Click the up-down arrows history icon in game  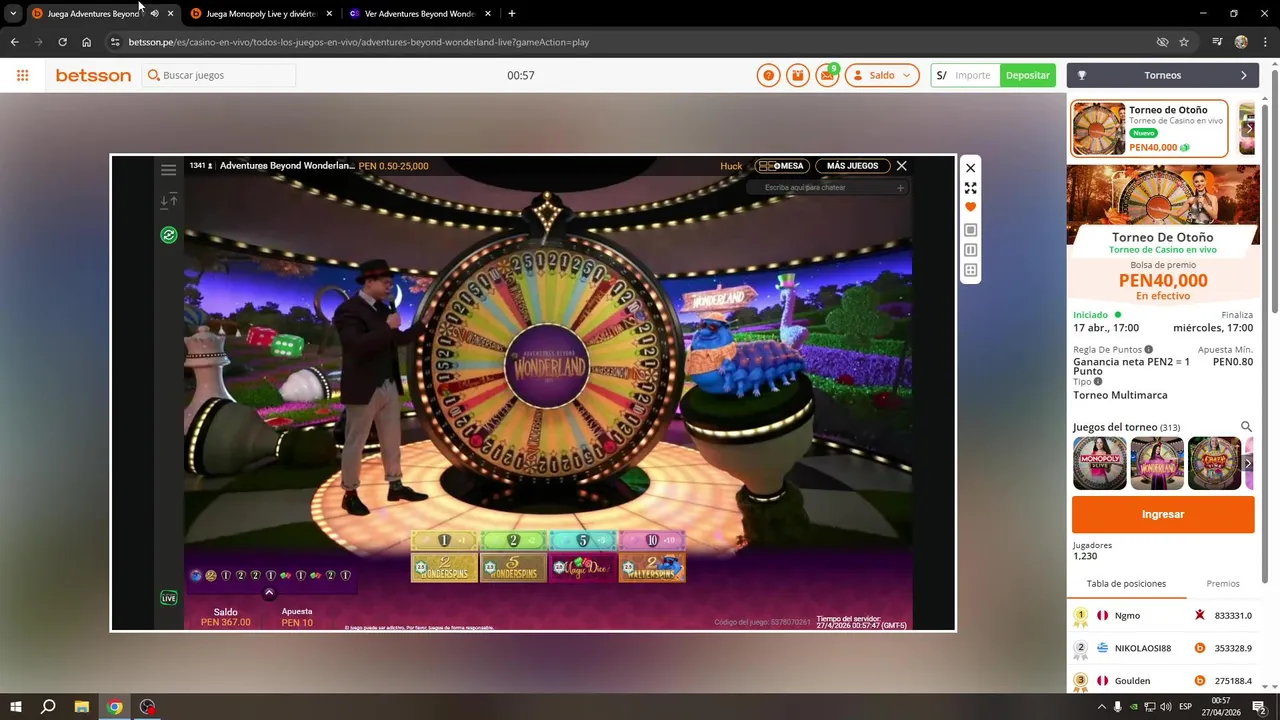coord(168,201)
